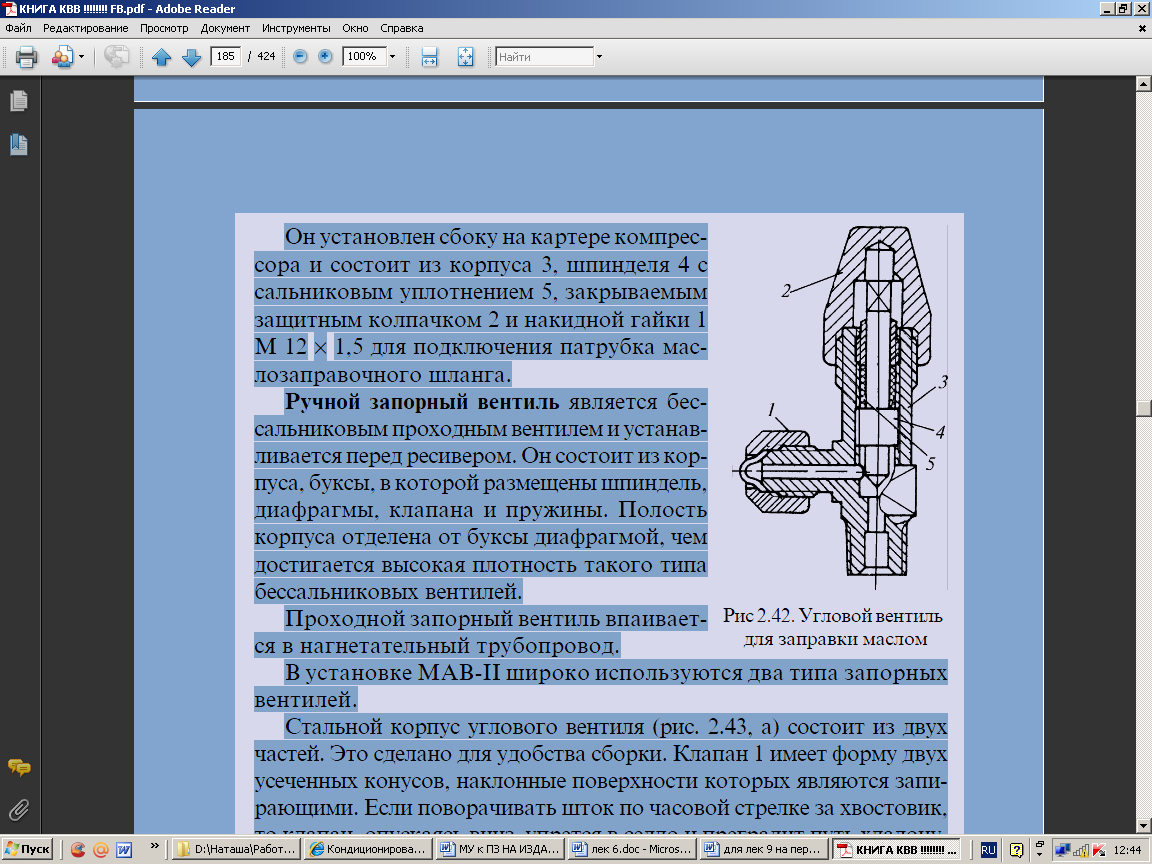Go to the previous page with the up arrow
1152x864 pixels.
coord(162,57)
